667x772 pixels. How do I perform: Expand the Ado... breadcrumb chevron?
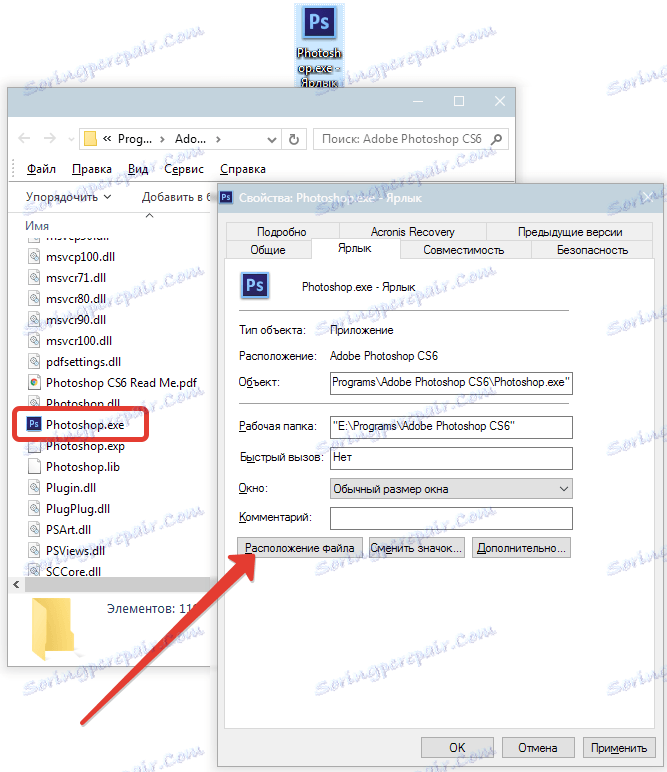218,139
